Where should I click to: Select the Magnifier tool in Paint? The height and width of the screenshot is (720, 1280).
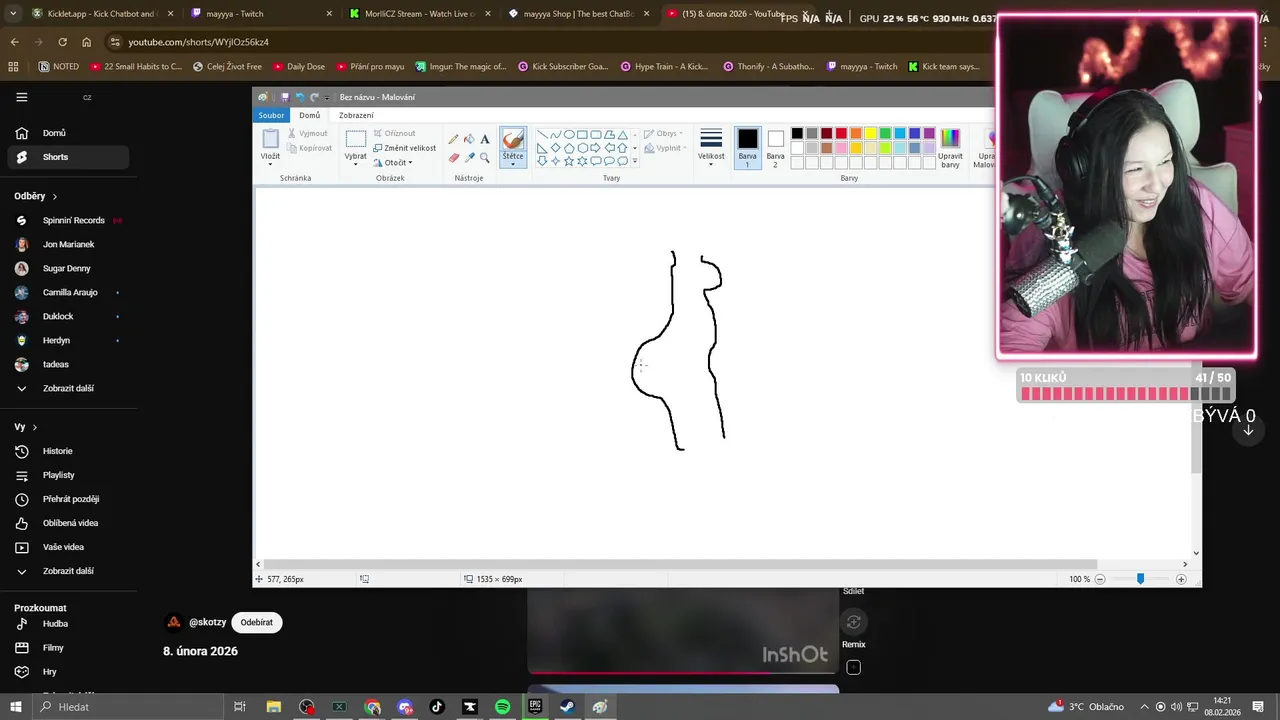485,158
